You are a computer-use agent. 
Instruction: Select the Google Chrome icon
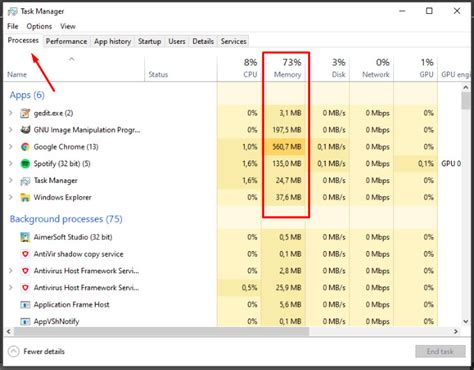click(25, 147)
